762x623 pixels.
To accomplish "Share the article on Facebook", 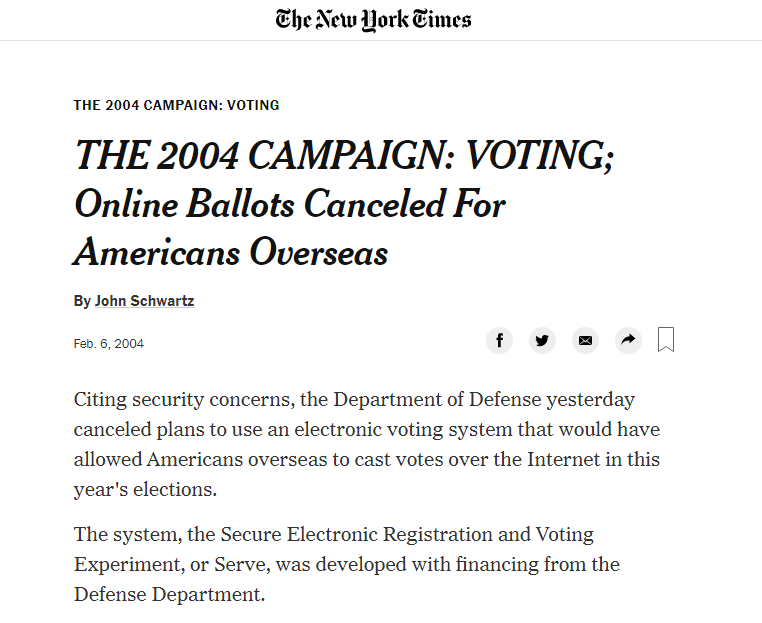I will pyautogui.click(x=500, y=340).
